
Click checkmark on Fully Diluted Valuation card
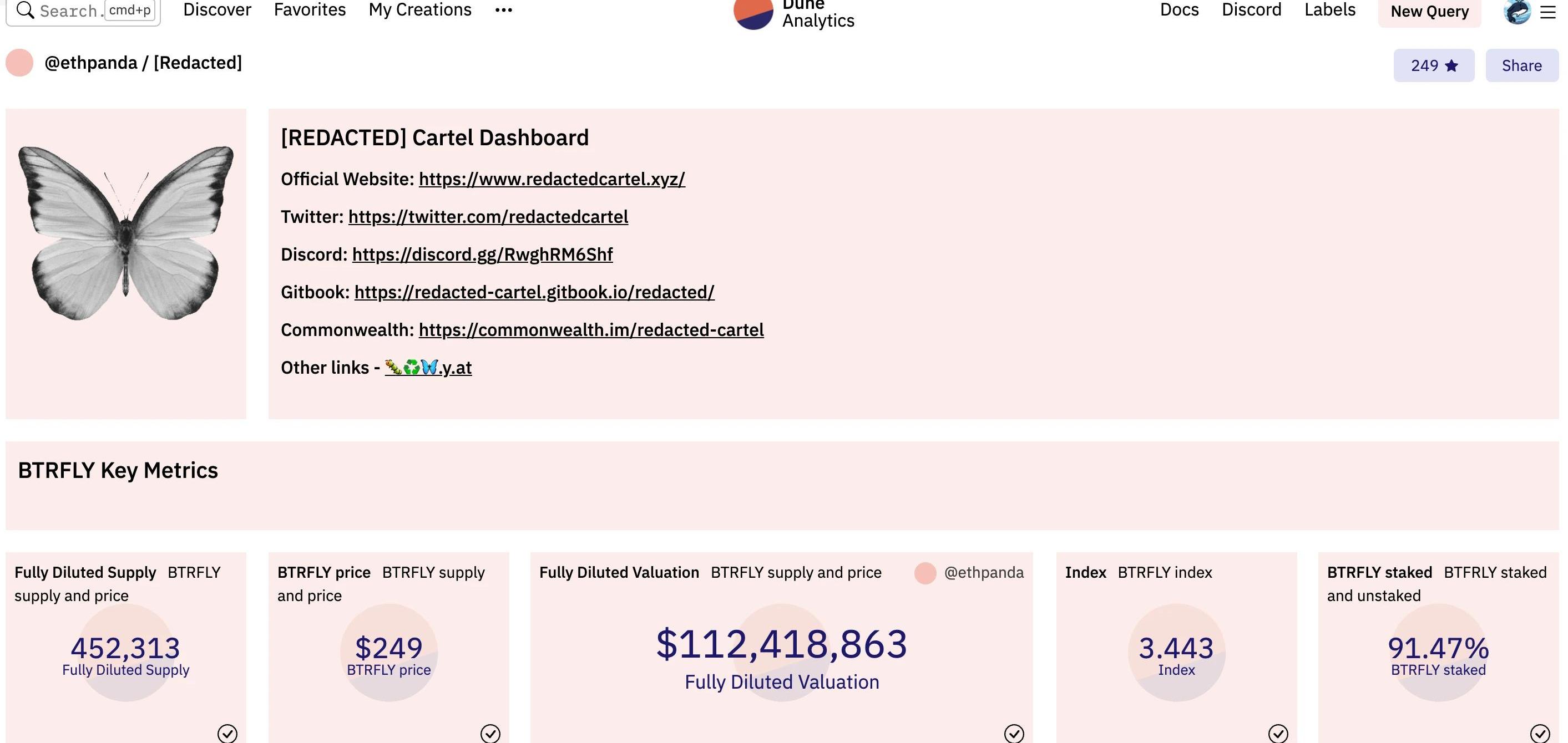pos(1014,733)
